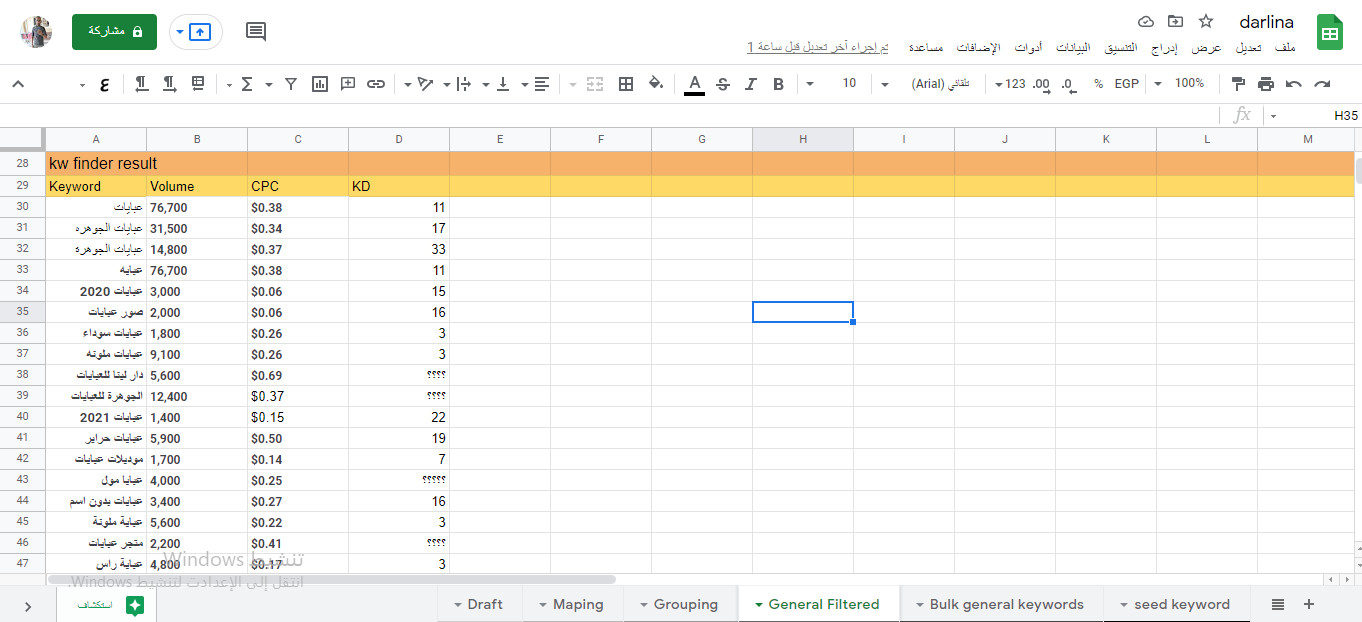
Task: Click the text wrapping icon
Action: tap(463, 84)
